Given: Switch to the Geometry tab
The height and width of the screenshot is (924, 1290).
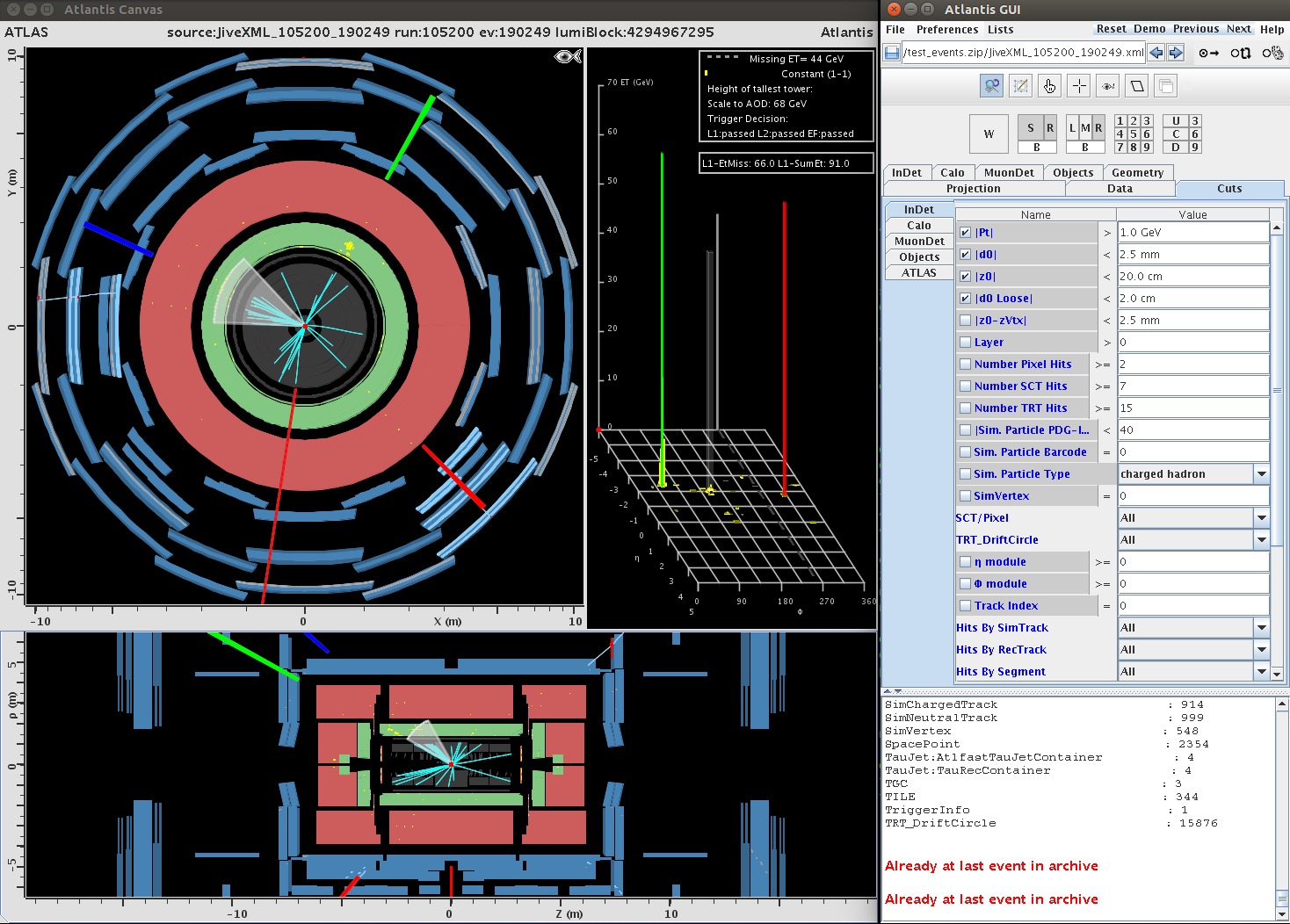Looking at the screenshot, I should 1138,173.
